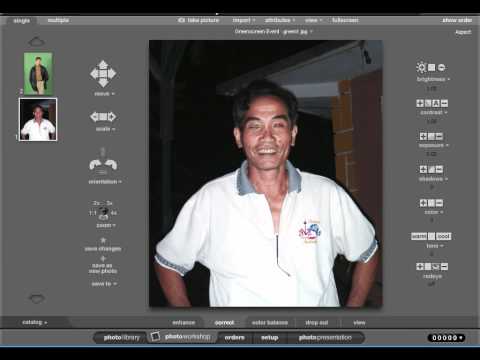Expand the brightness dropdown arrow

449,79
